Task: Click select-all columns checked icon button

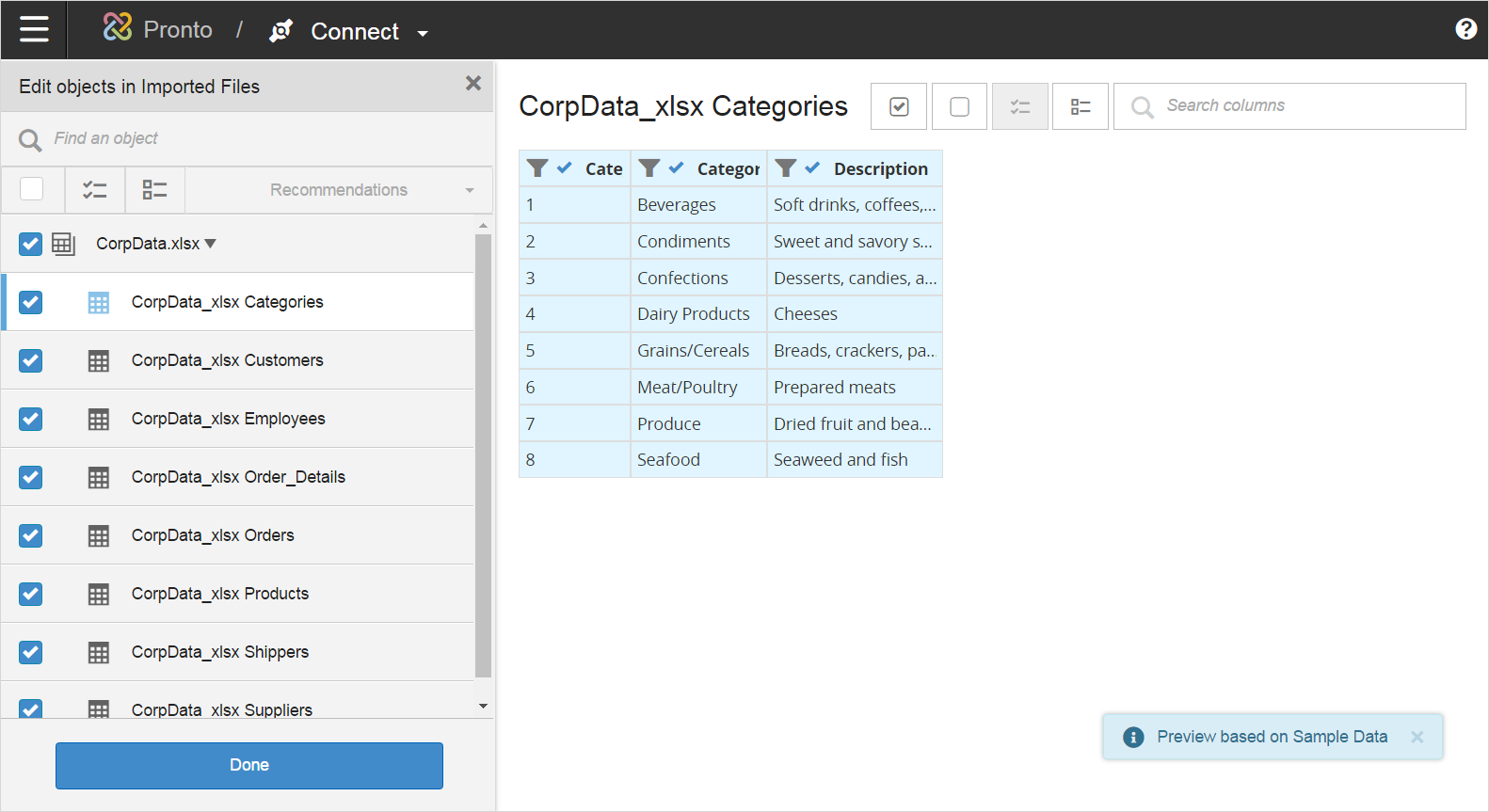Action: [x=899, y=106]
